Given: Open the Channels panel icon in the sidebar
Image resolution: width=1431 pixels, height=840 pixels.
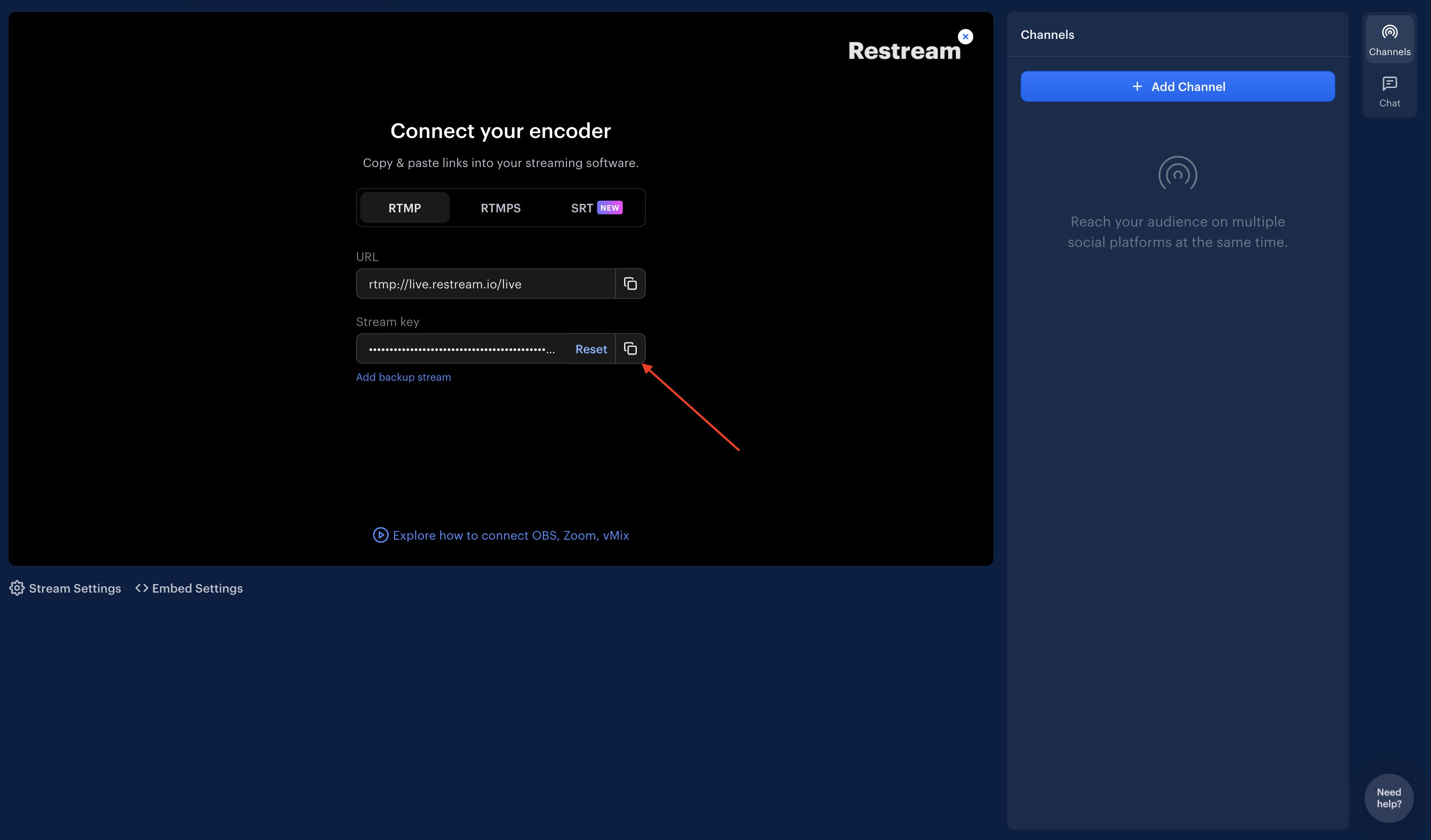Looking at the screenshot, I should tap(1390, 32).
